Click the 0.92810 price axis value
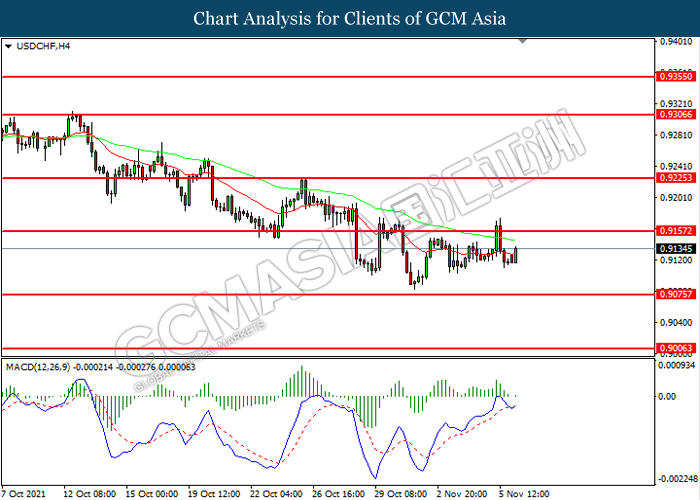Screen dimensions: 700x500 (676, 135)
